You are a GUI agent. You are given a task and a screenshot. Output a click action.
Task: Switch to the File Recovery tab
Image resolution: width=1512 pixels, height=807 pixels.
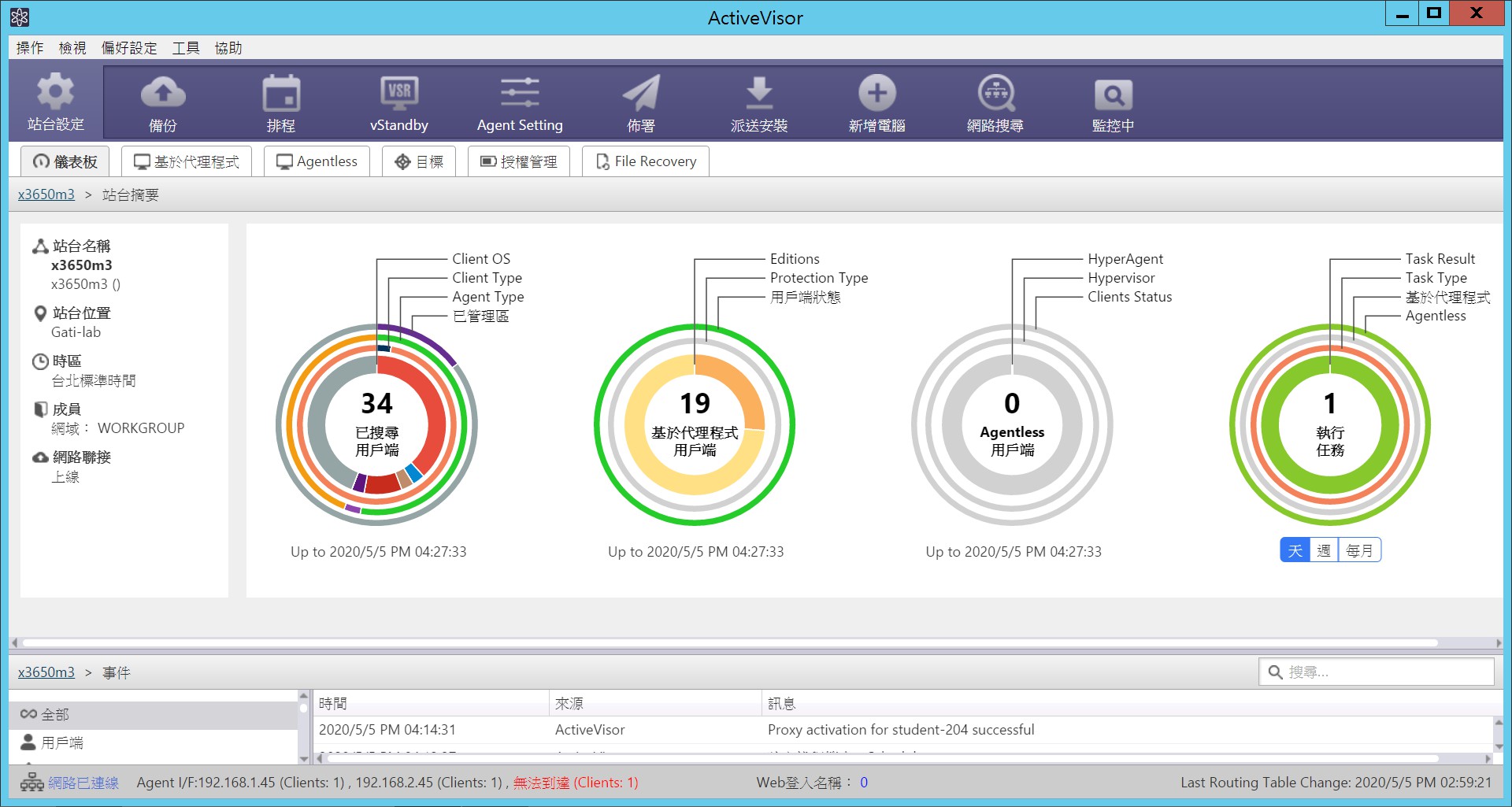(646, 161)
